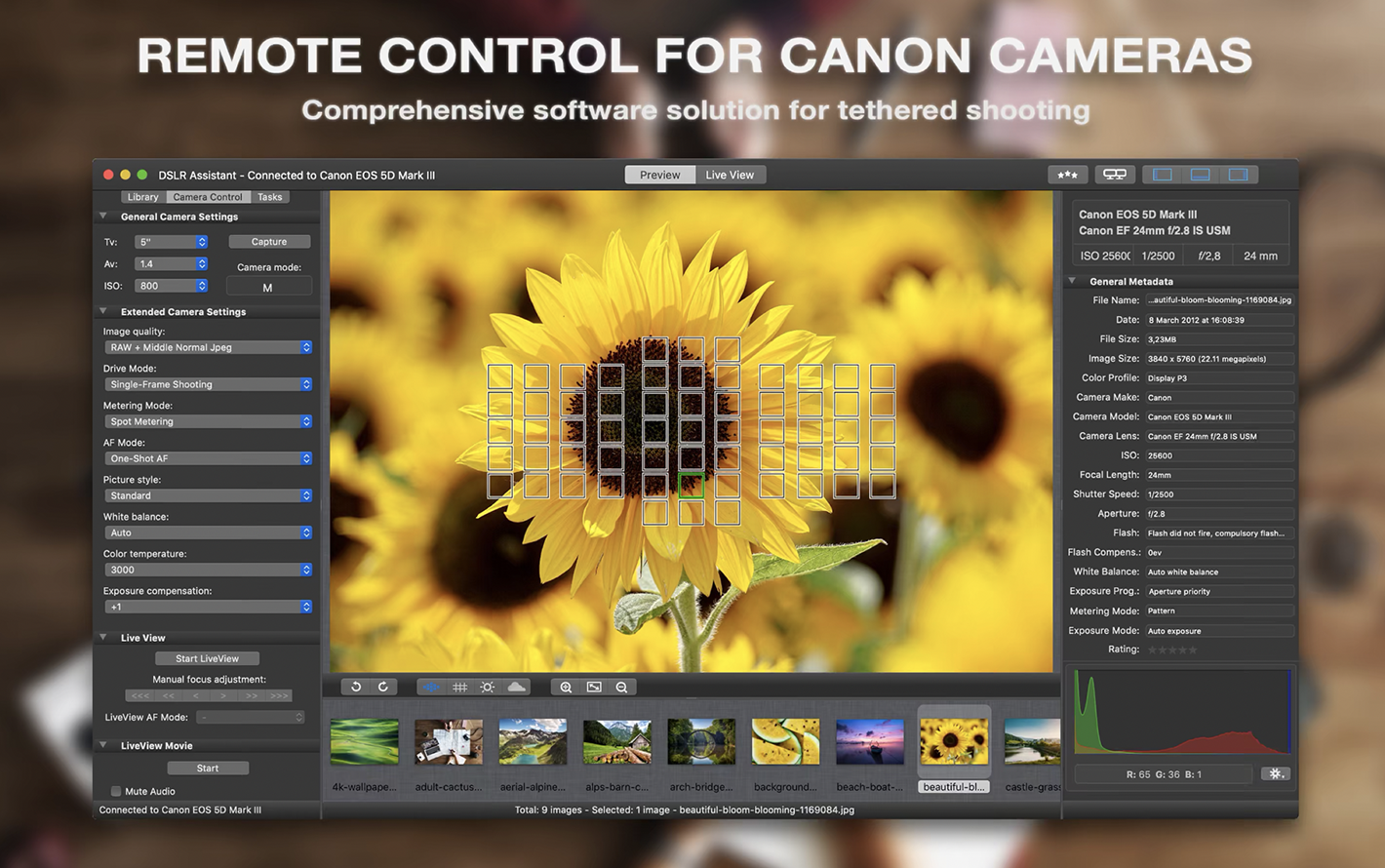The height and width of the screenshot is (868, 1385).
Task: Select the adult-cactus thumbnail
Action: pyautogui.click(x=449, y=742)
